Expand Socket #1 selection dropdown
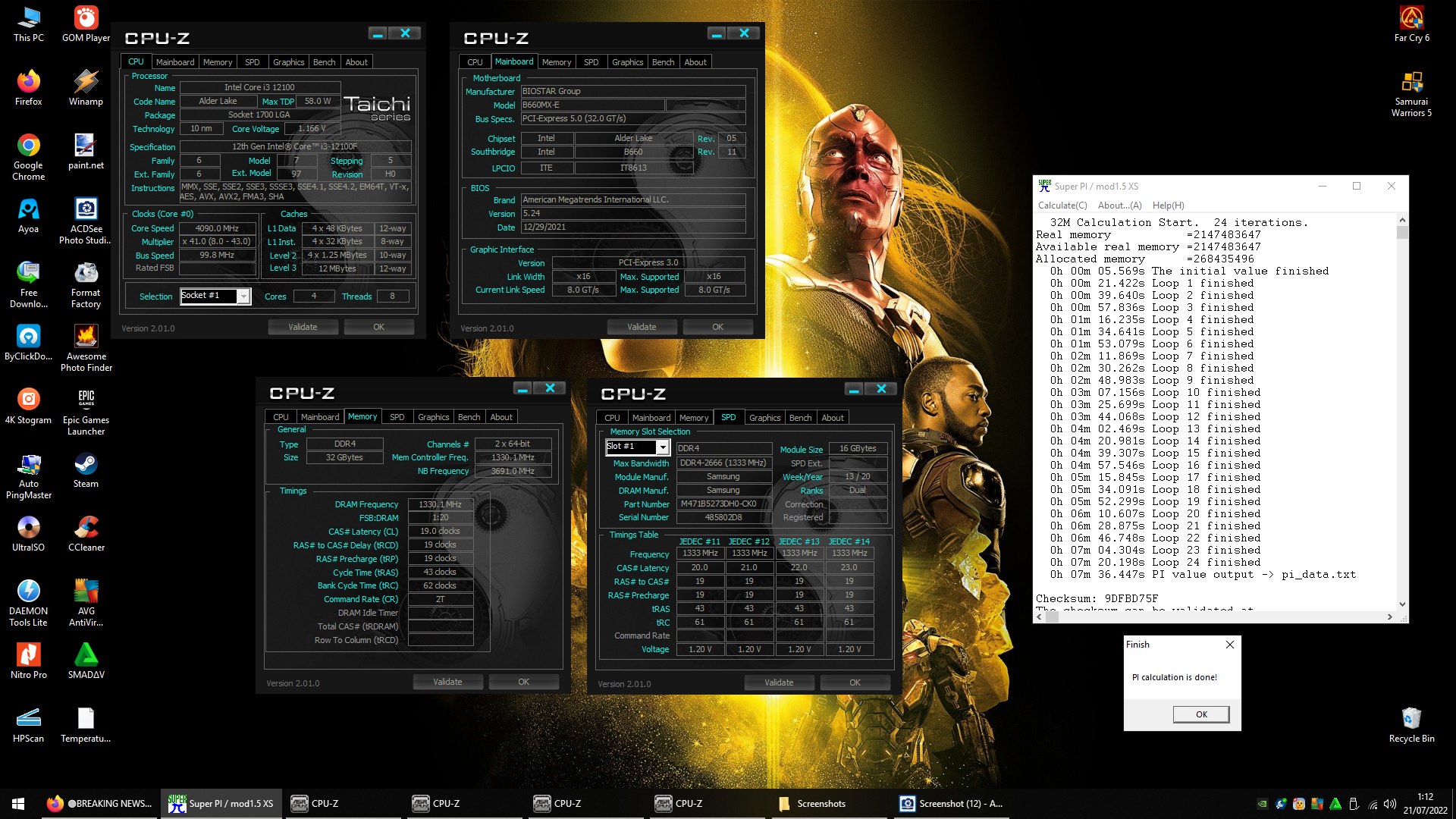This screenshot has height=819, width=1456. click(x=243, y=297)
